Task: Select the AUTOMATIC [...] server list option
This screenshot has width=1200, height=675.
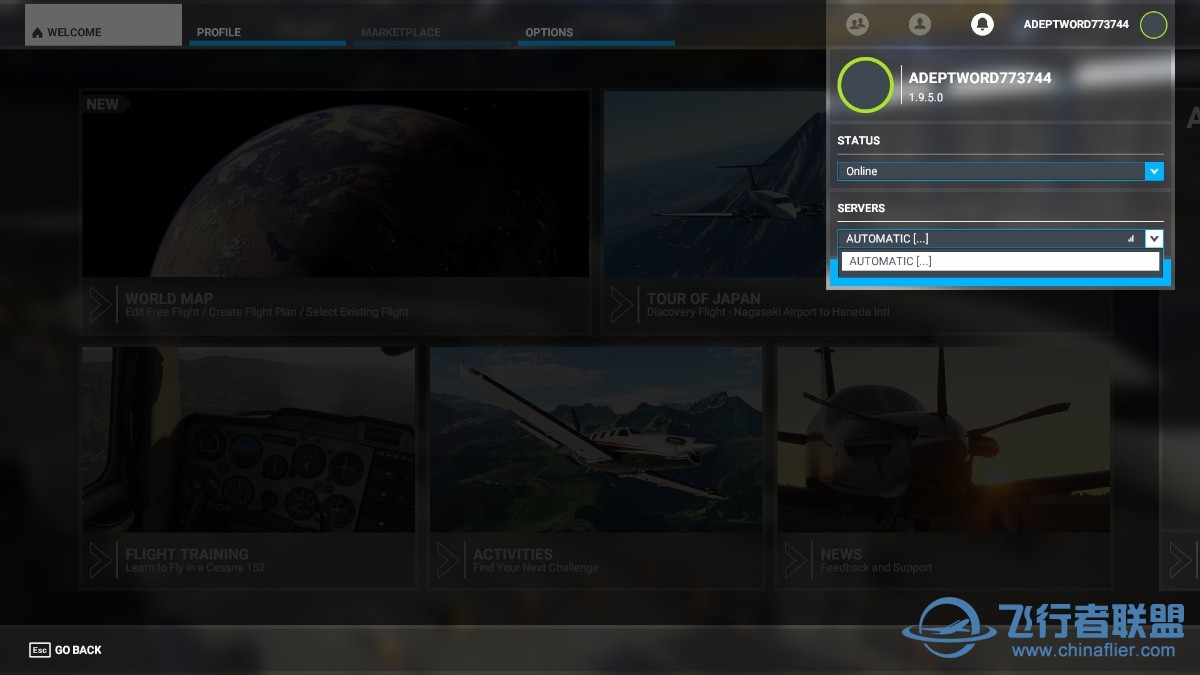Action: [999, 261]
